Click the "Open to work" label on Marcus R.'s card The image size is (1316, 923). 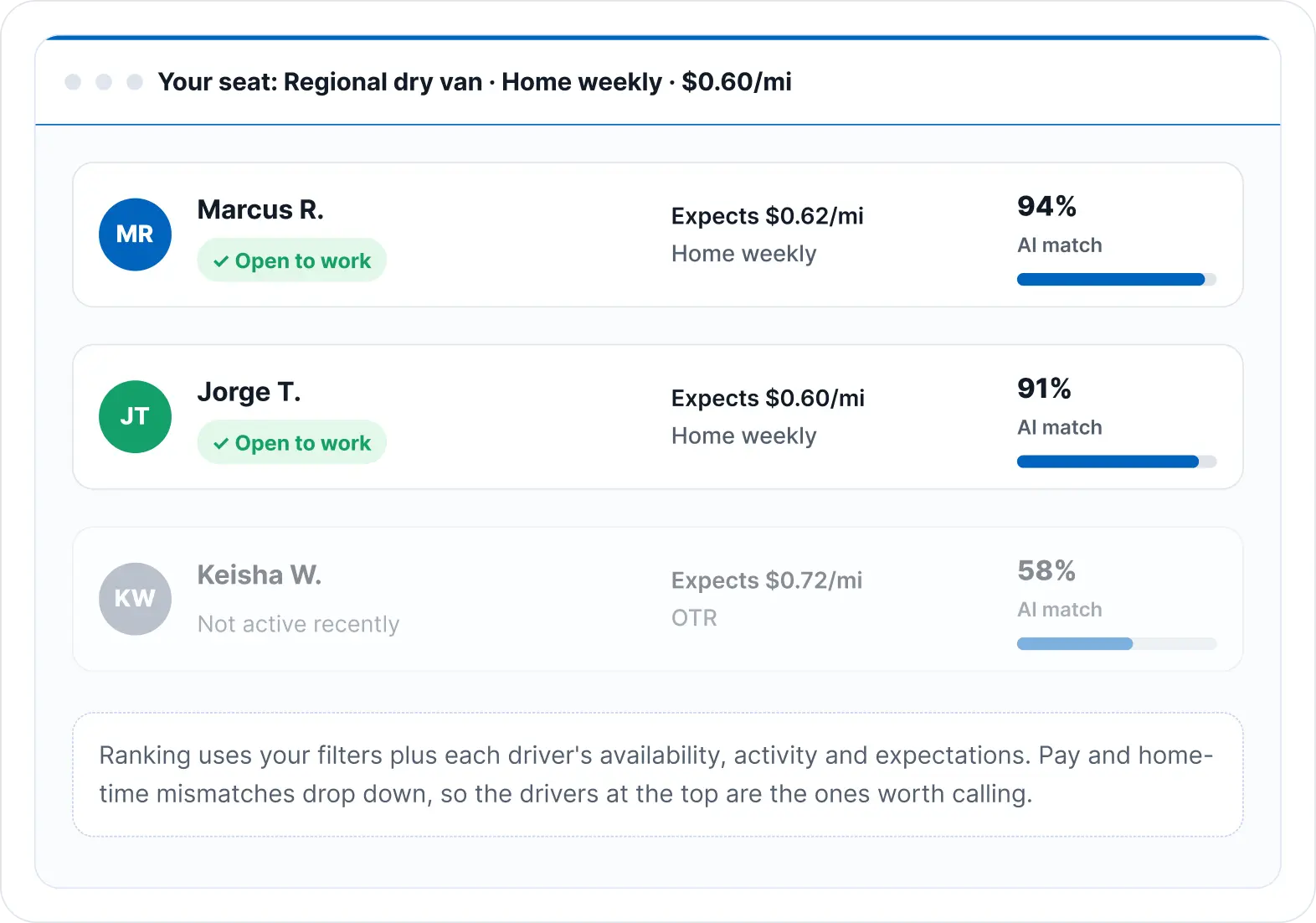click(x=303, y=261)
